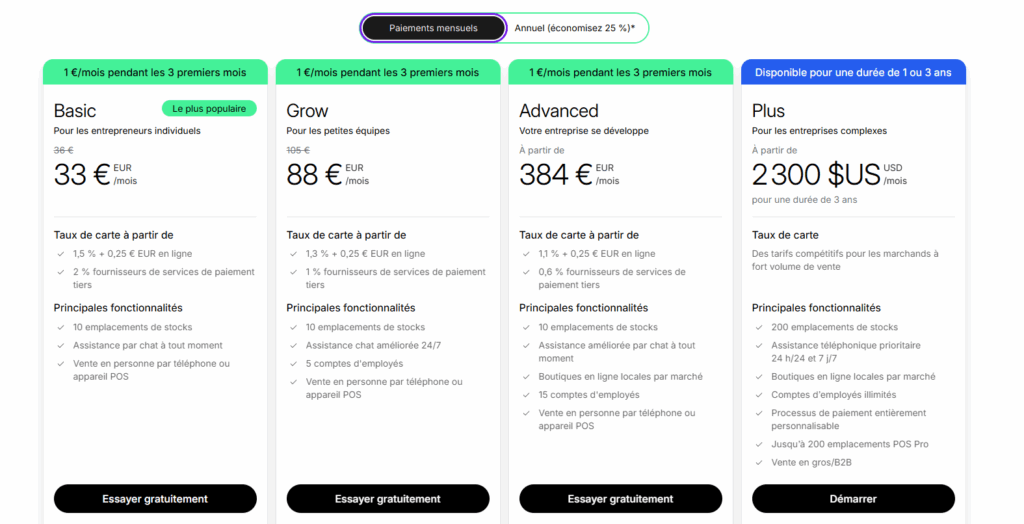The width and height of the screenshot is (1024, 524).
Task: Click checkmark next to 1,5 % + 0,25 € rate
Action: click(x=61, y=254)
